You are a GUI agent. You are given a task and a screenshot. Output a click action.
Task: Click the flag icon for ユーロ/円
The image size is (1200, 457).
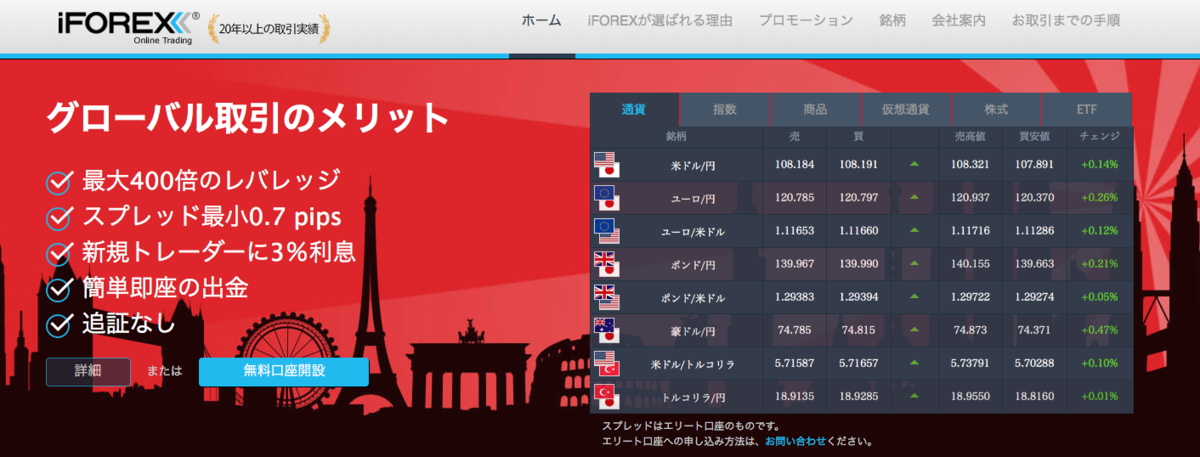click(607, 197)
